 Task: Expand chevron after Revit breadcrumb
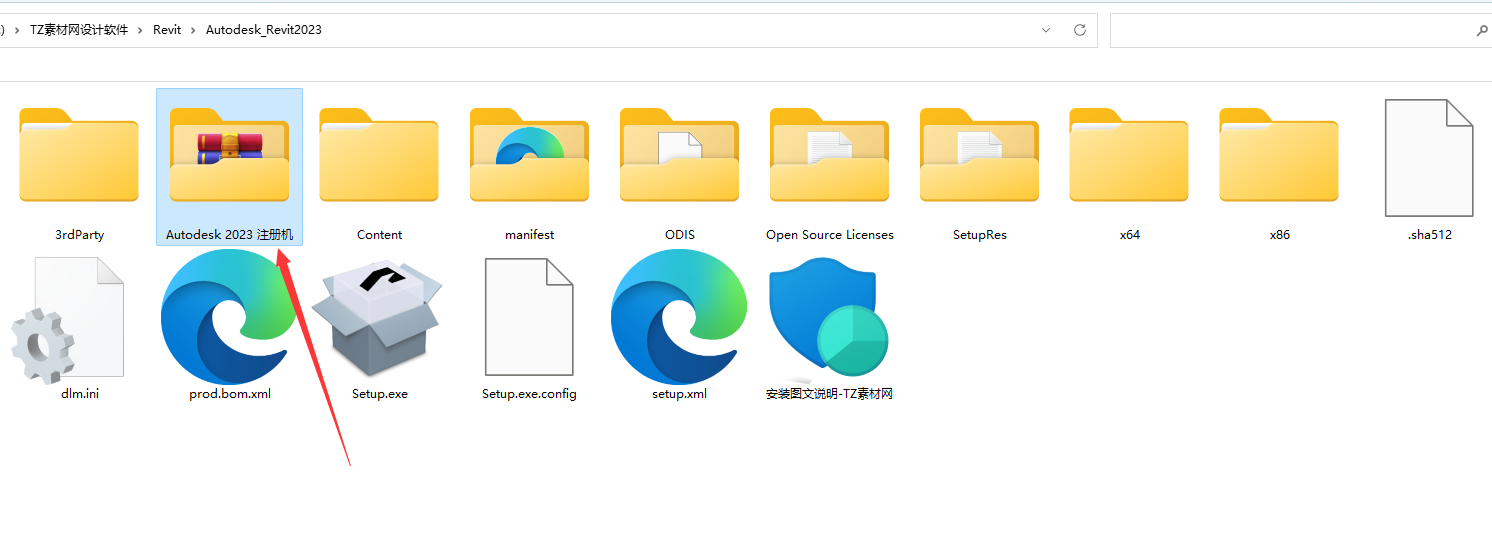pos(194,30)
